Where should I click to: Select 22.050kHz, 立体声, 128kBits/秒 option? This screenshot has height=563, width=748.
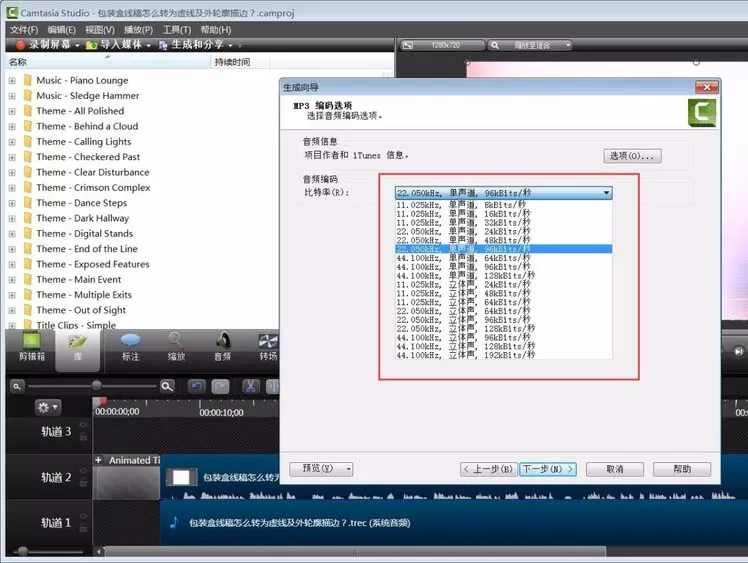[x=503, y=329]
